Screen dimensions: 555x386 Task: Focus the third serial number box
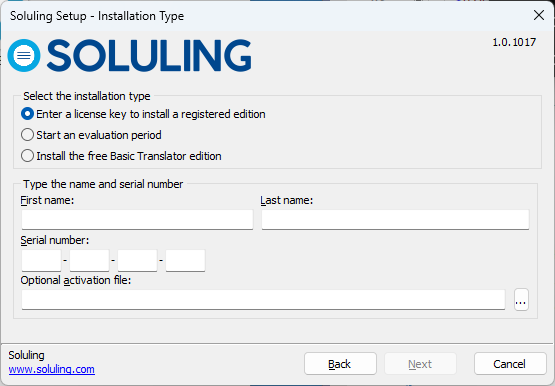(137, 260)
